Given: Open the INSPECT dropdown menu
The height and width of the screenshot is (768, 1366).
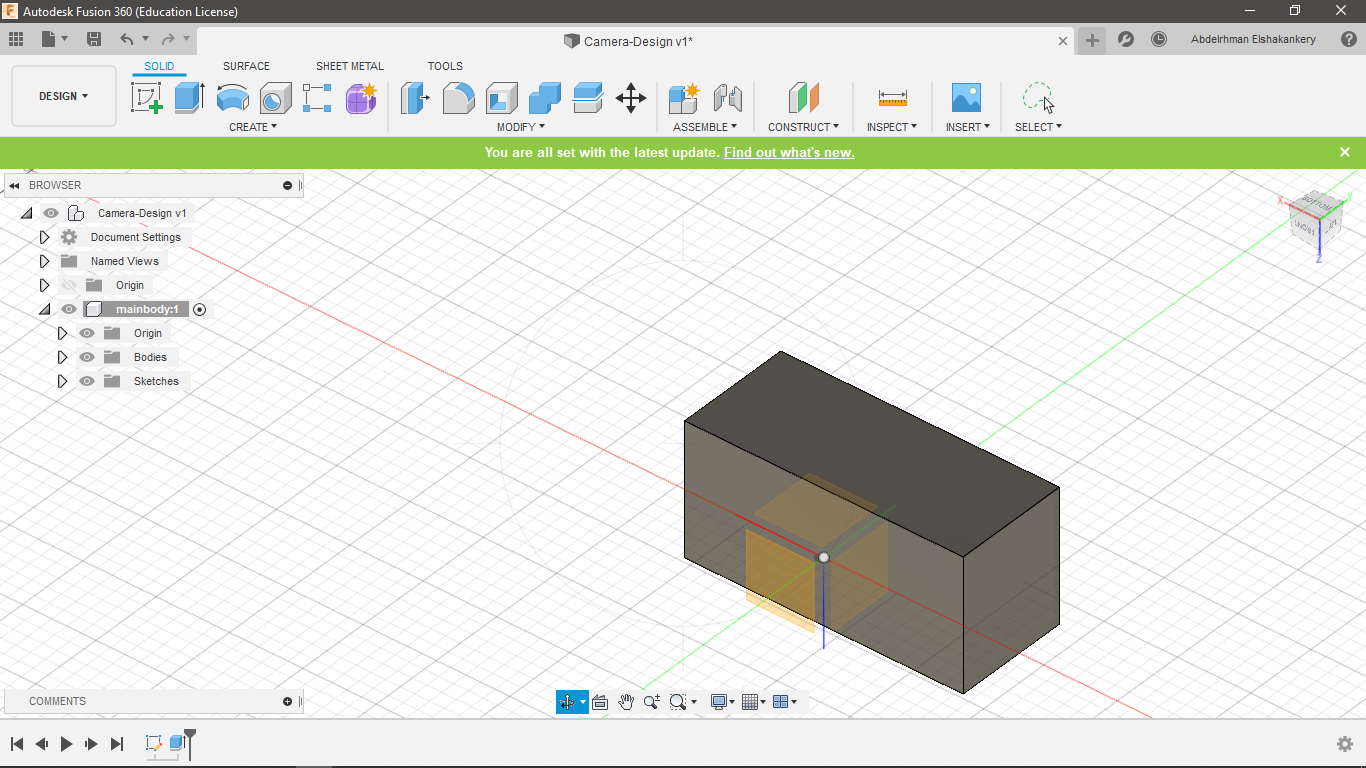Looking at the screenshot, I should pyautogui.click(x=892, y=127).
